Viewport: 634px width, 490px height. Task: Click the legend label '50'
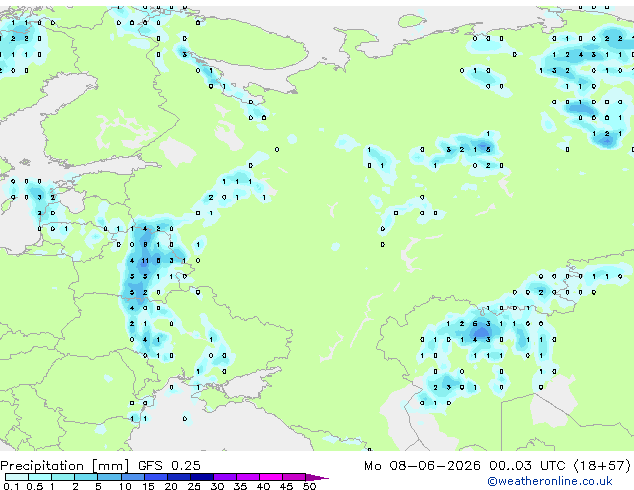[x=309, y=486]
